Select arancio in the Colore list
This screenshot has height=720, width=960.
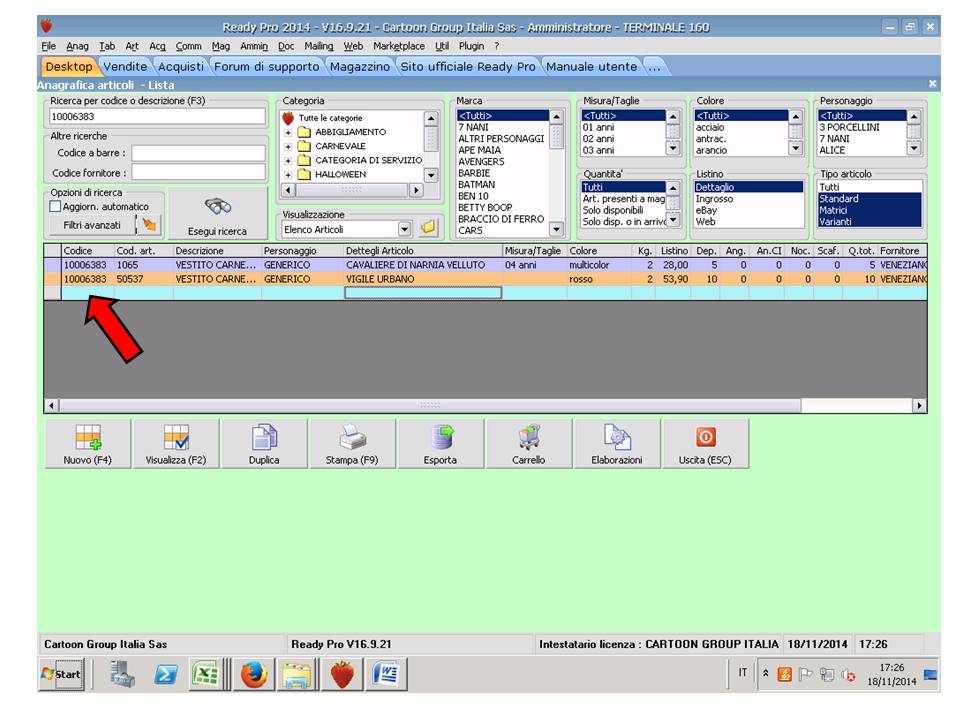click(711, 150)
